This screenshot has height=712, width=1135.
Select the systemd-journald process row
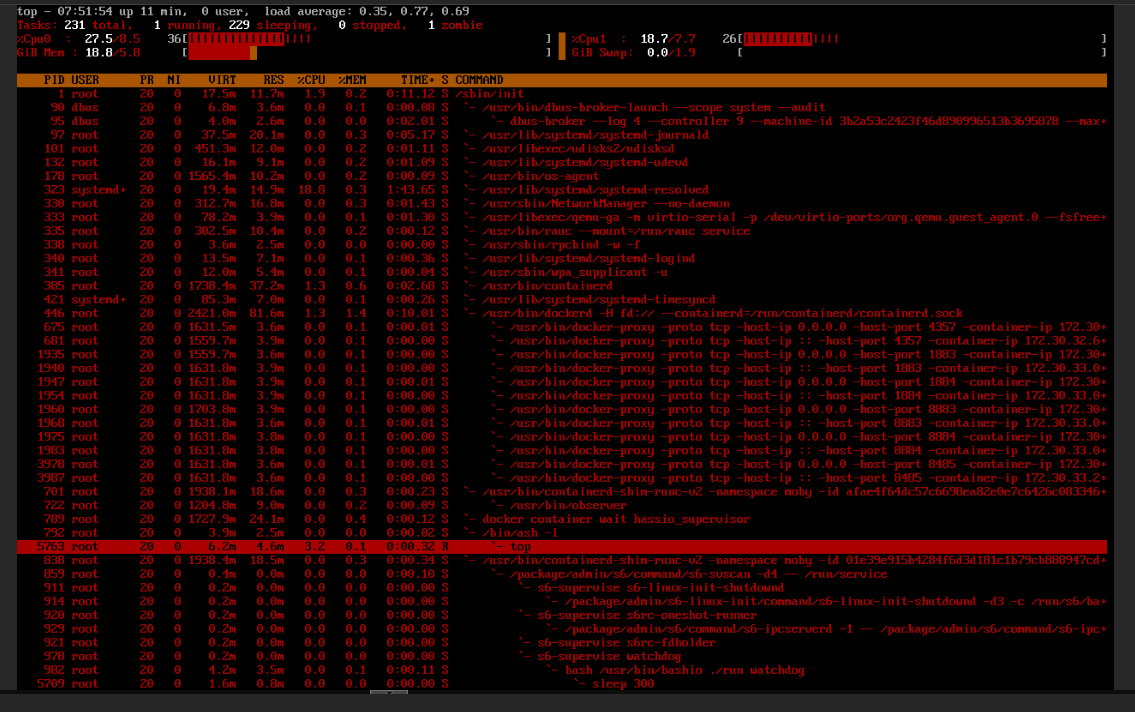(562, 135)
